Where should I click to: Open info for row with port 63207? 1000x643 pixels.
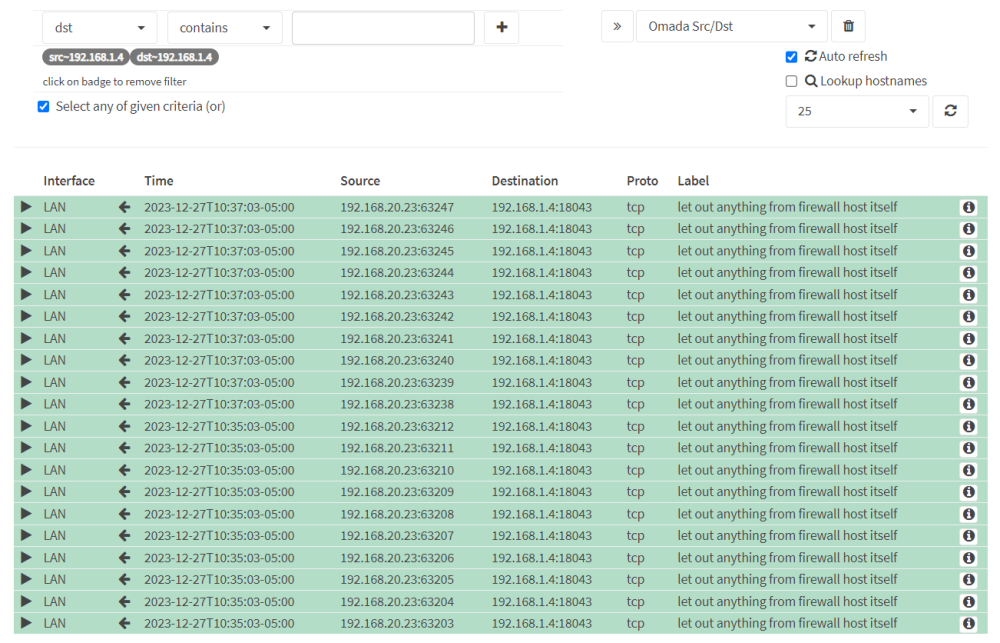tap(968, 536)
